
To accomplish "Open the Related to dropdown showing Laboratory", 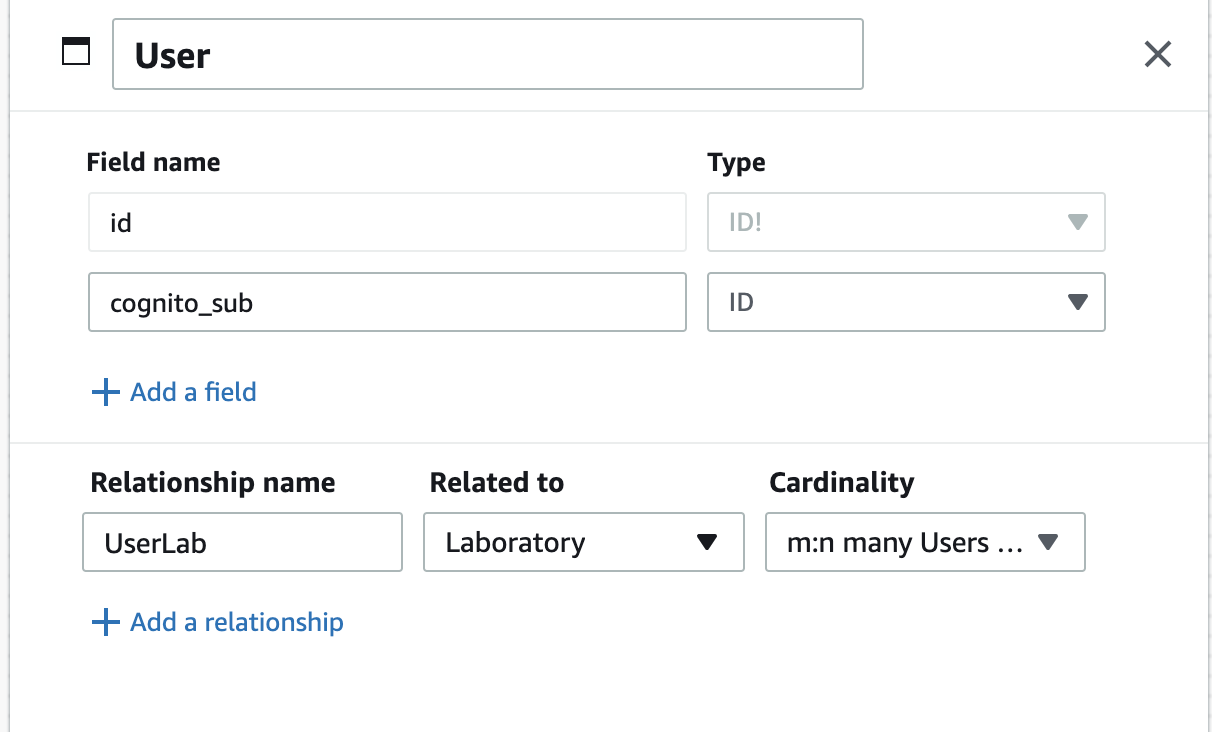I will (x=583, y=542).
